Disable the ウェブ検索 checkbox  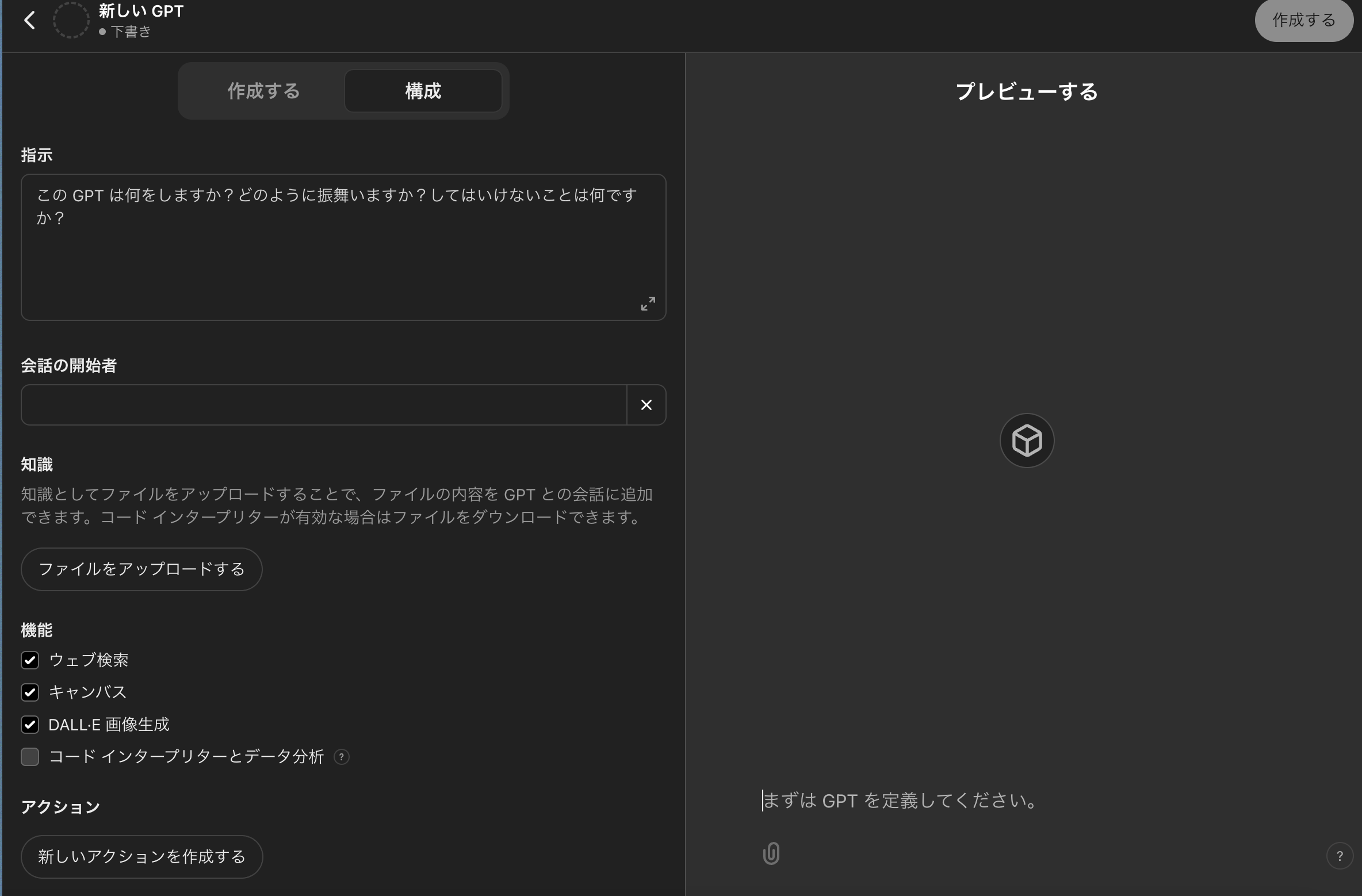point(30,660)
